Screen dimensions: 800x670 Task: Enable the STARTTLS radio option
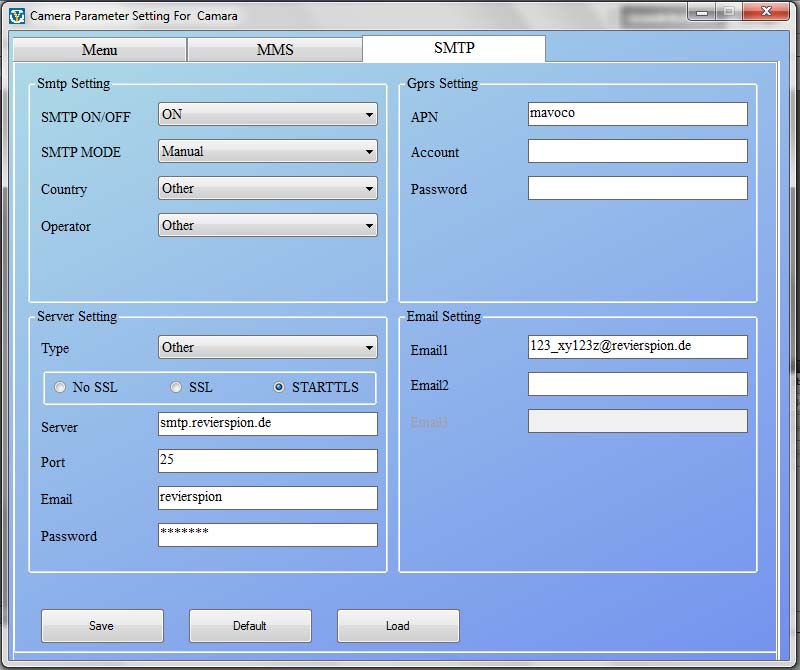(280, 387)
